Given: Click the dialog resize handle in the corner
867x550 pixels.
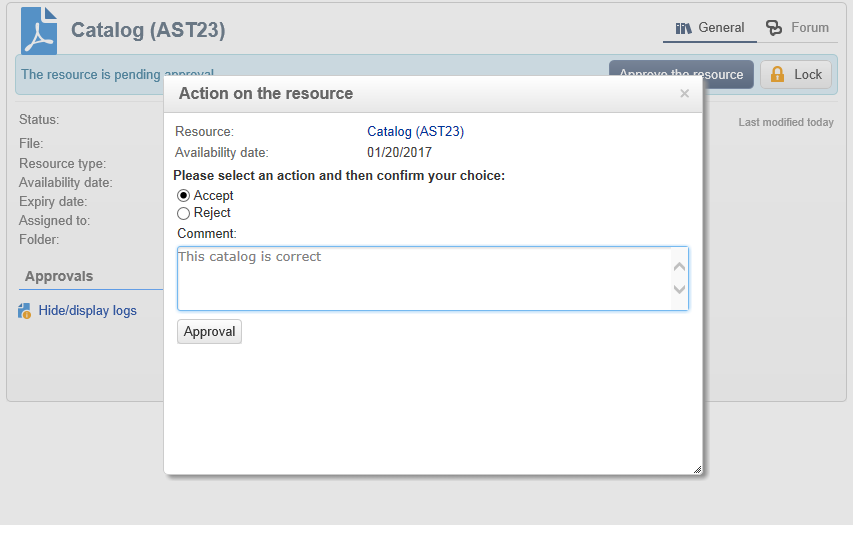Looking at the screenshot, I should coord(697,468).
